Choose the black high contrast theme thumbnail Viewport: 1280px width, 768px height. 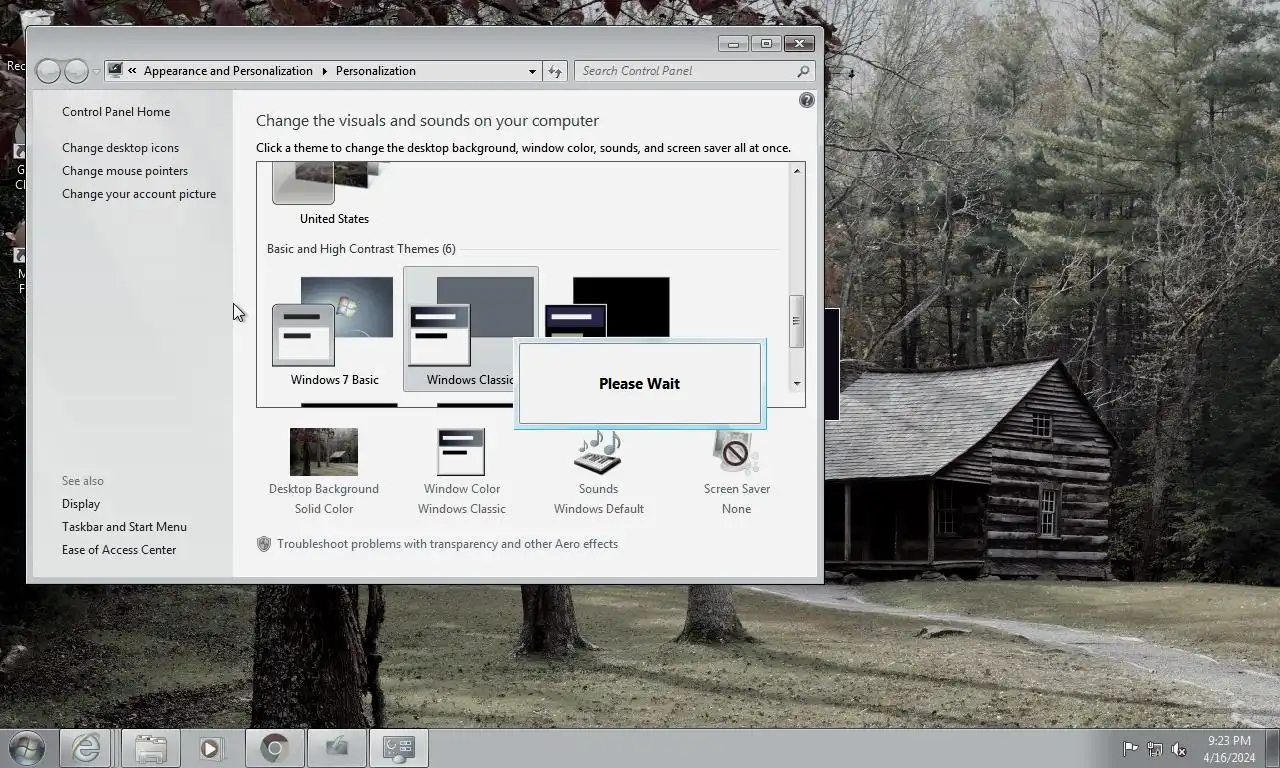[607, 308]
